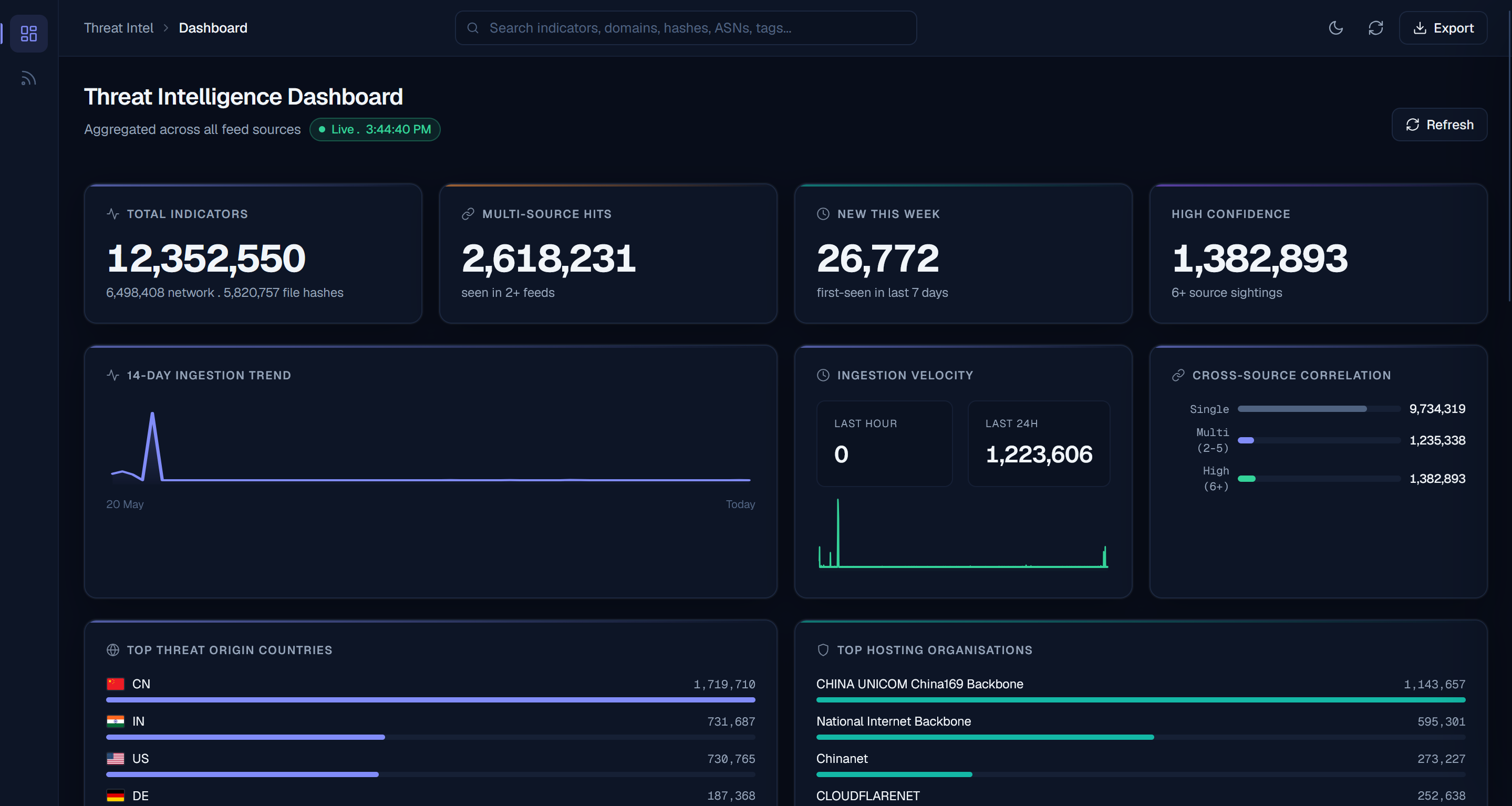The height and width of the screenshot is (806, 1512).
Task: Click the China flag icon
Action: pyautogui.click(x=115, y=684)
